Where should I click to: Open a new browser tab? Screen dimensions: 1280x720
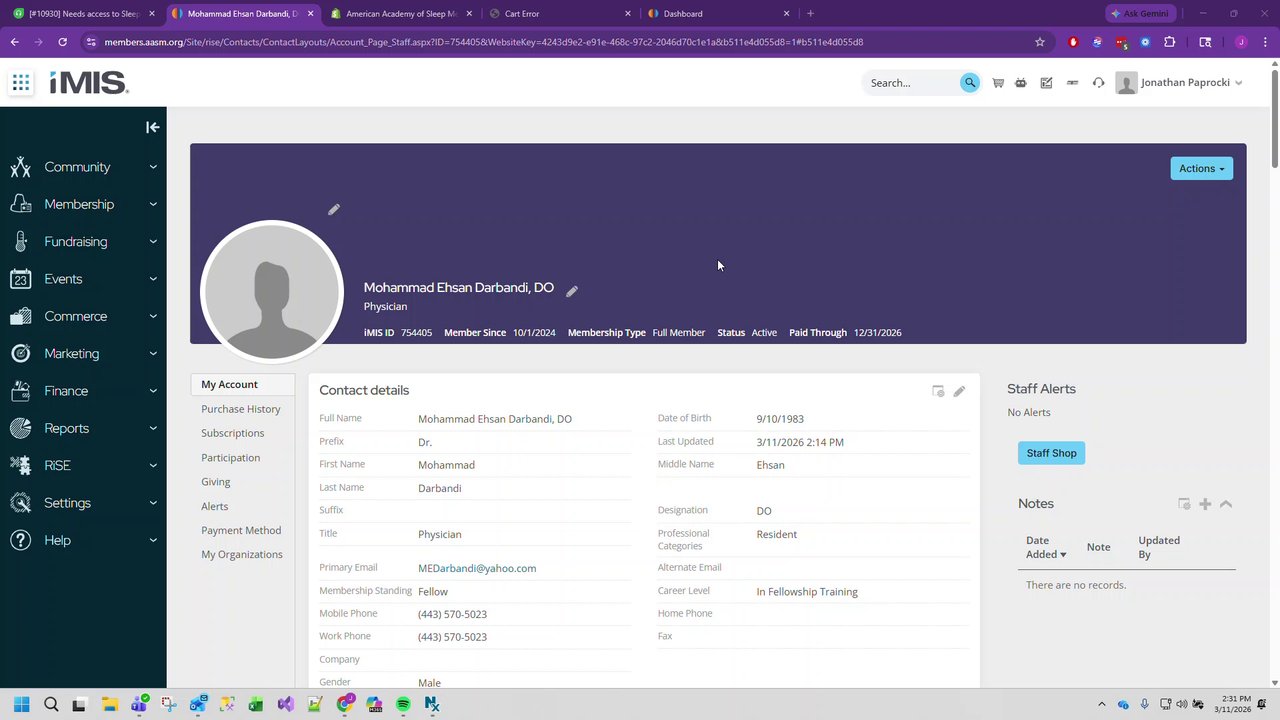point(810,14)
